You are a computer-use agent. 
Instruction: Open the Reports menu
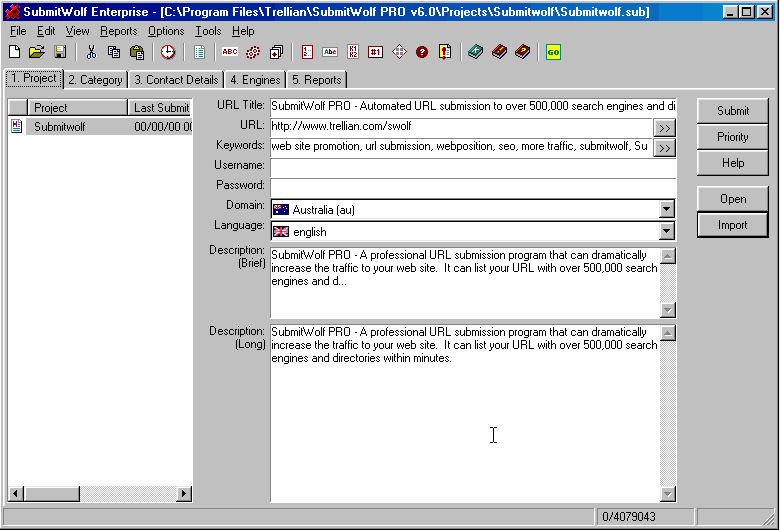pos(118,31)
